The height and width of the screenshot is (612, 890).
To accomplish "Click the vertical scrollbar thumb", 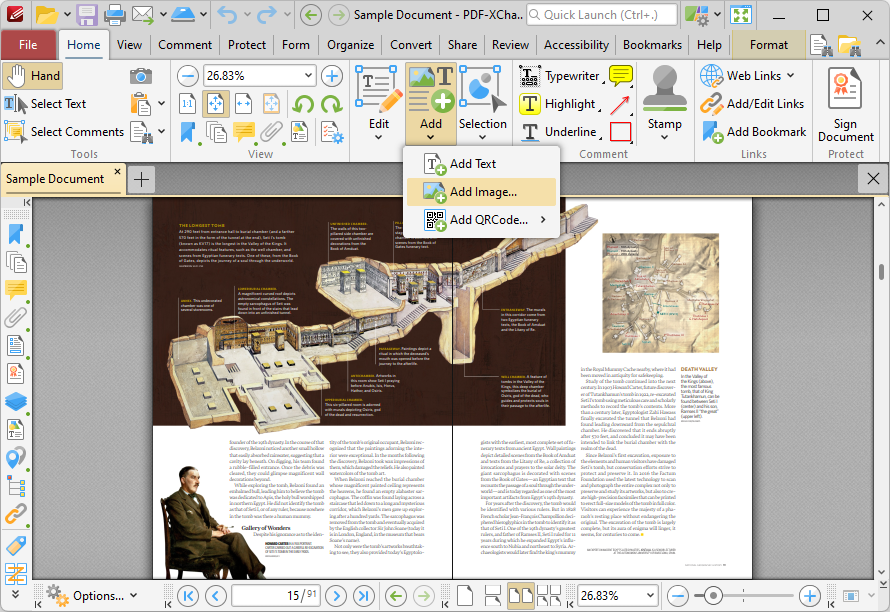I will click(882, 272).
